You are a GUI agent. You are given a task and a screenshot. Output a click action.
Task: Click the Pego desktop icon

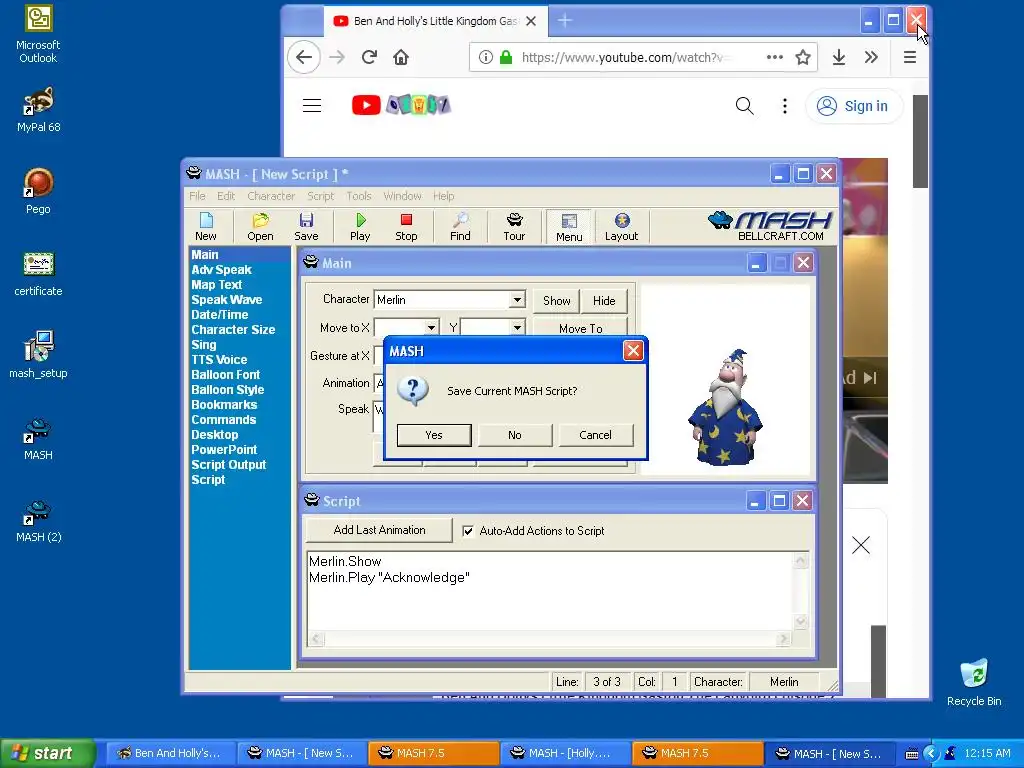(38, 191)
